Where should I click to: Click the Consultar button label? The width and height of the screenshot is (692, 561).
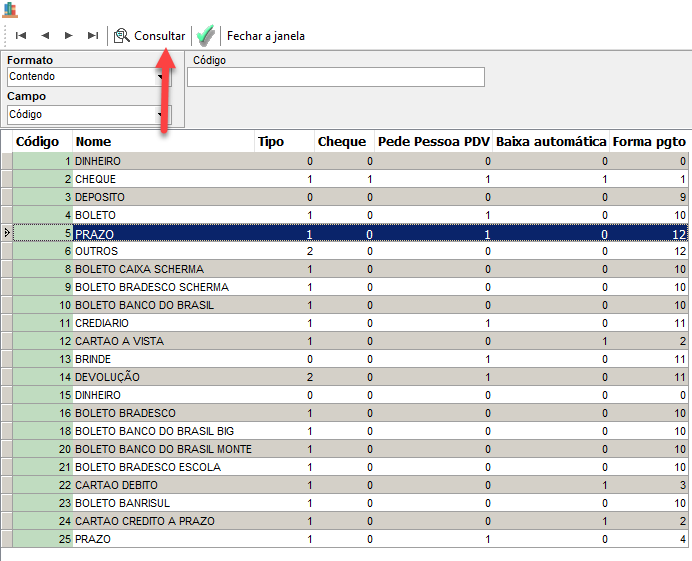pos(160,36)
